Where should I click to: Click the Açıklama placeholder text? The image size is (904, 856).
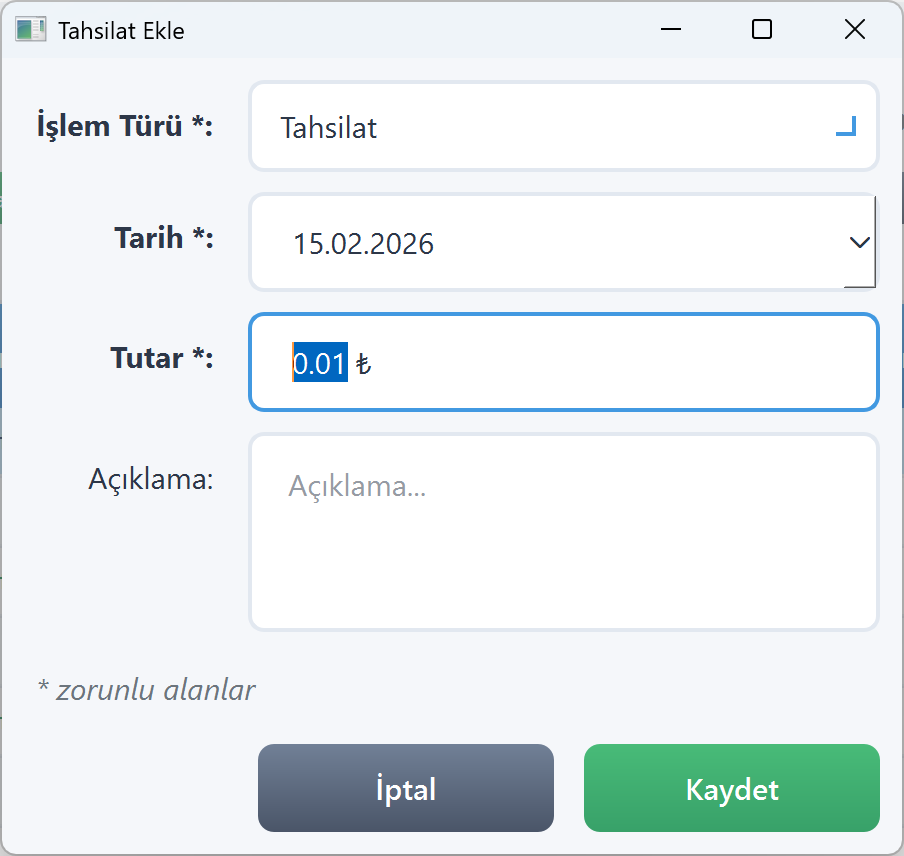pyautogui.click(x=357, y=485)
